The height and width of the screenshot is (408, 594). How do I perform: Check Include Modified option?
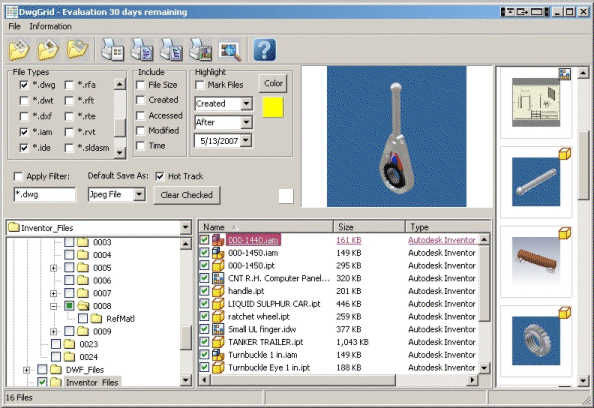[x=141, y=131]
